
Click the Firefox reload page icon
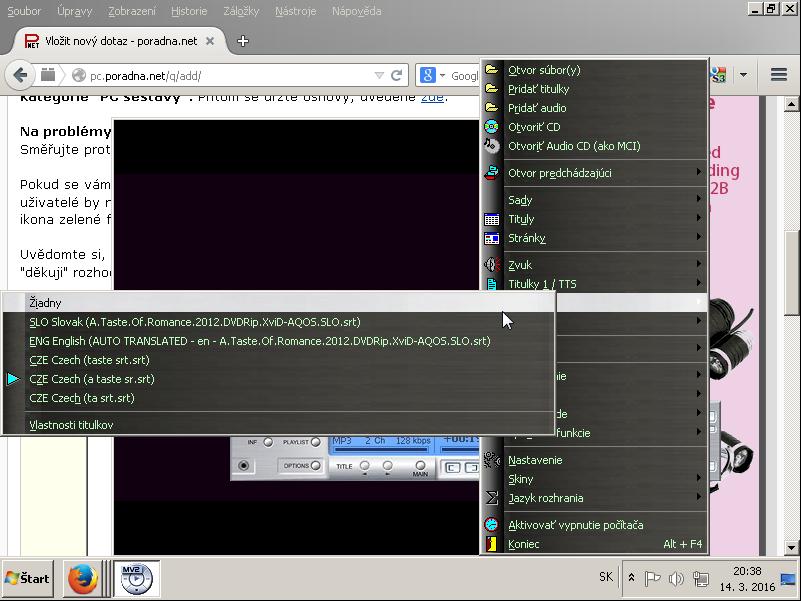(397, 75)
